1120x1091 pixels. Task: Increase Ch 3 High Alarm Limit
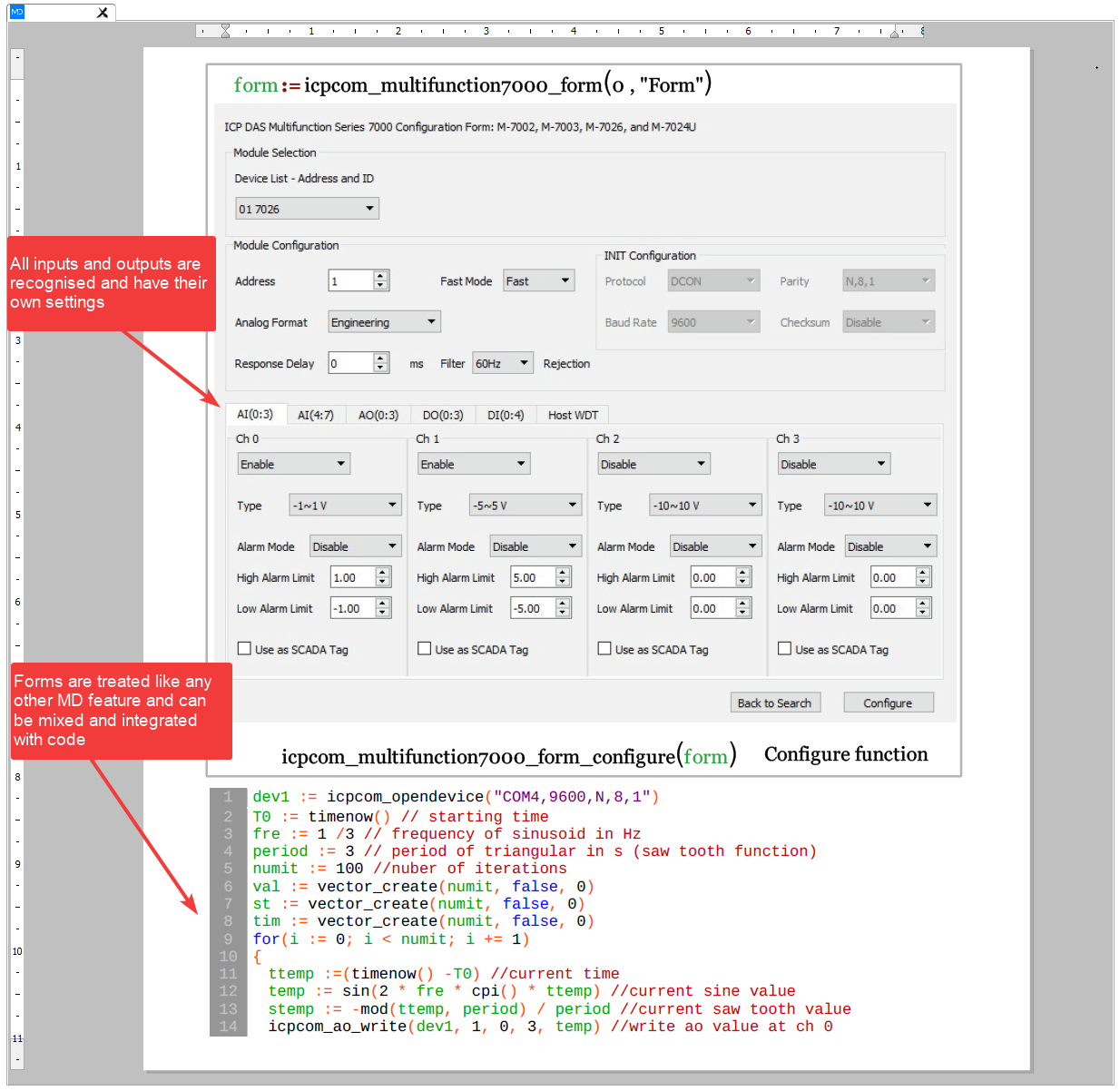pos(923,573)
